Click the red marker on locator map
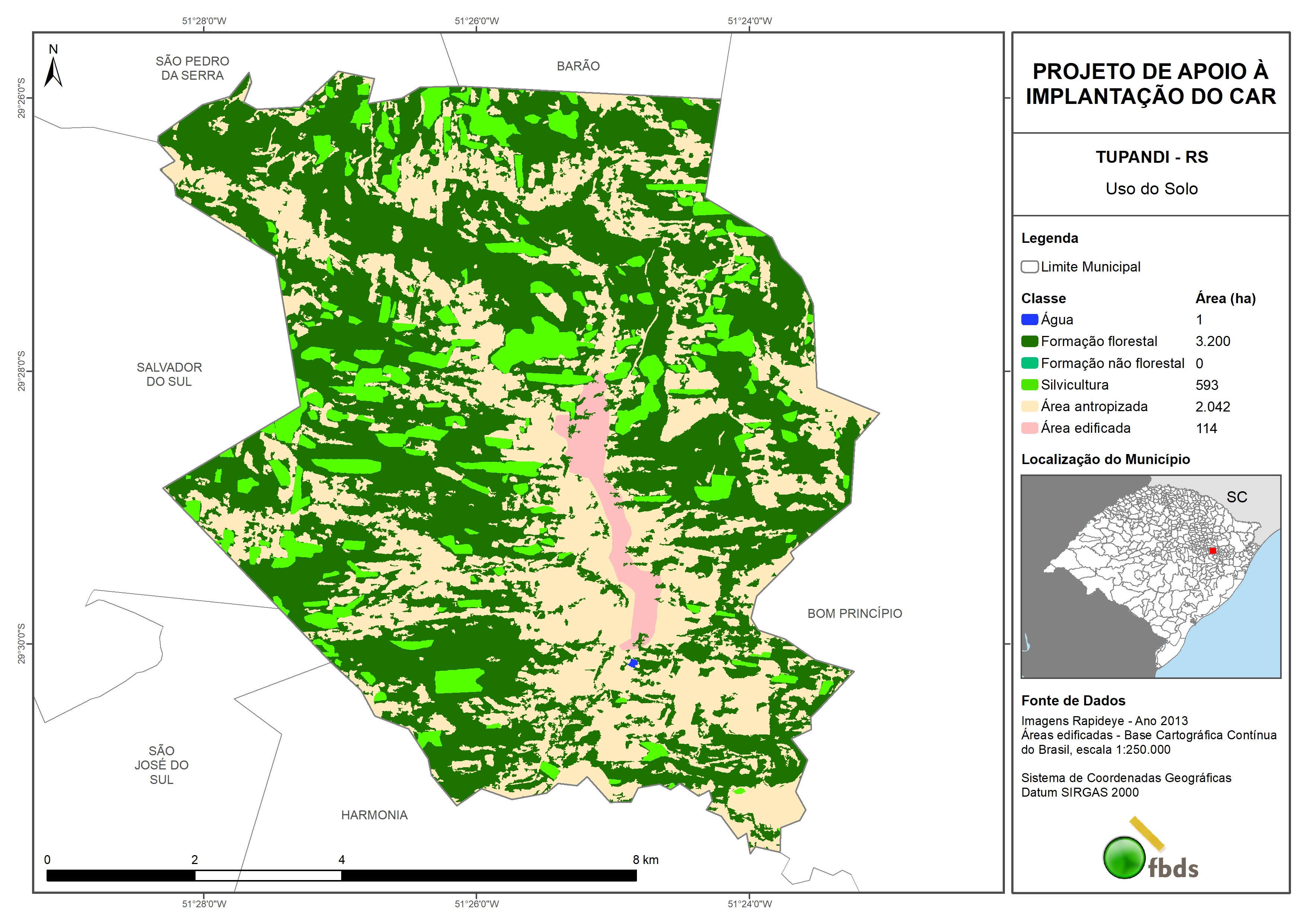Image resolution: width=1307 pixels, height=924 pixels. click(x=1213, y=550)
